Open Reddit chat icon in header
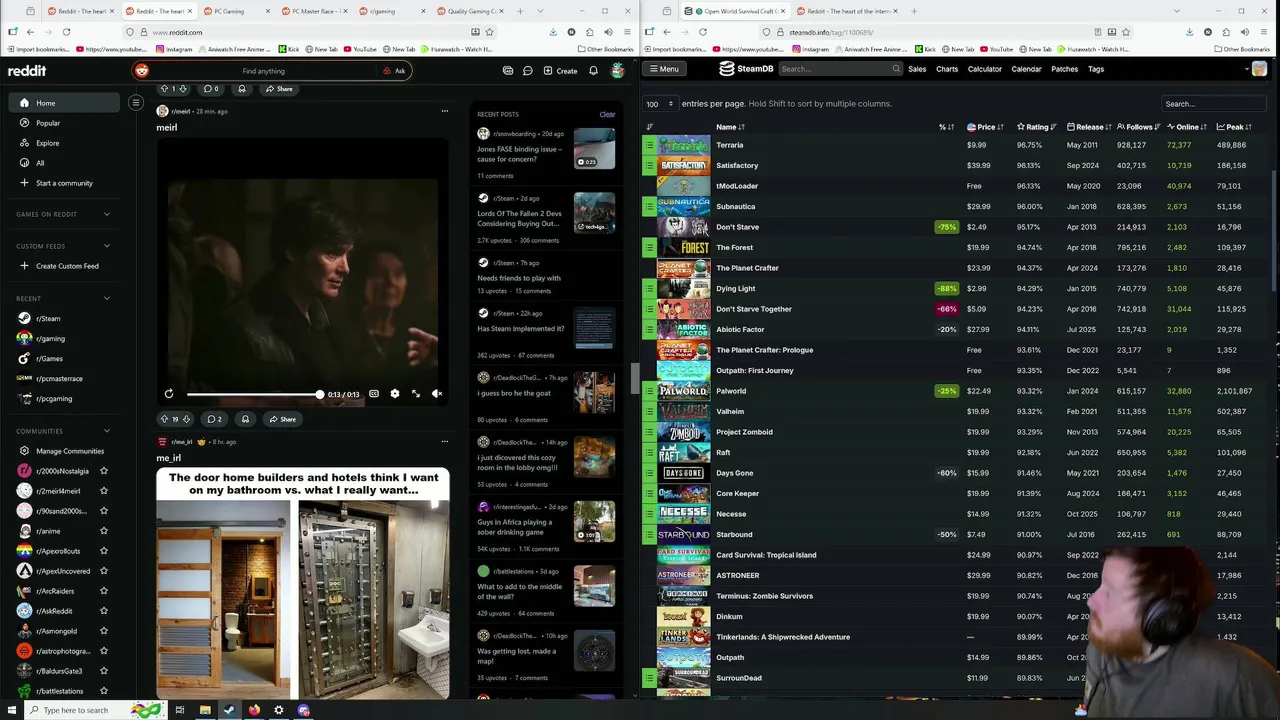The height and width of the screenshot is (720, 1280). pyautogui.click(x=527, y=71)
